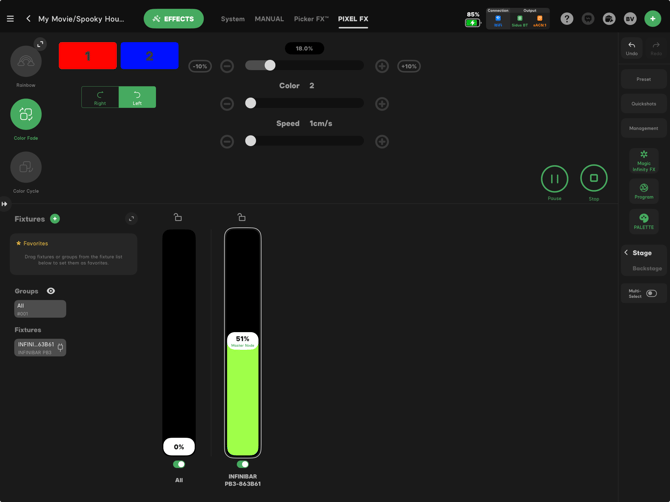Click the Redo button
Image resolution: width=670 pixels, height=502 pixels.
(x=656, y=48)
